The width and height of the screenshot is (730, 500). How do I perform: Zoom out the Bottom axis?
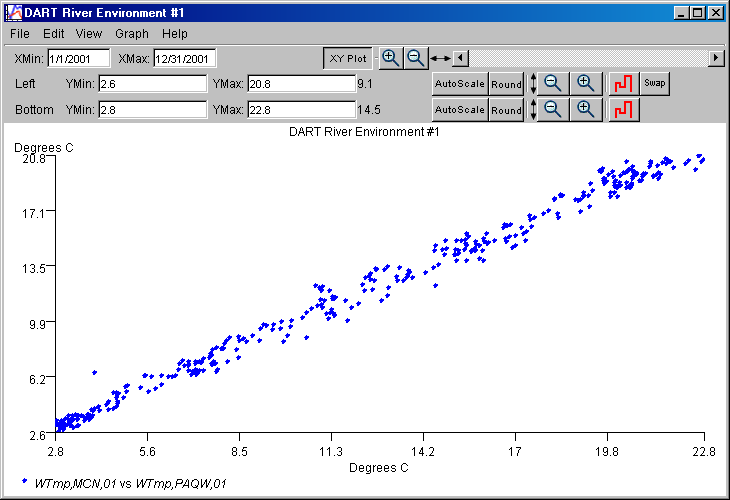(x=554, y=109)
